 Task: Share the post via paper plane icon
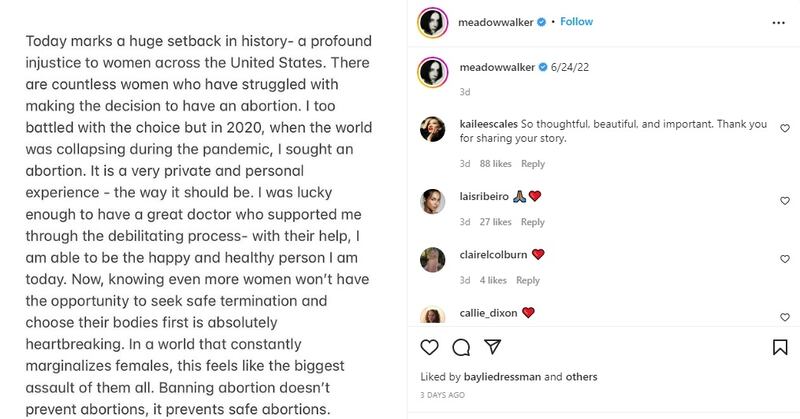point(490,347)
